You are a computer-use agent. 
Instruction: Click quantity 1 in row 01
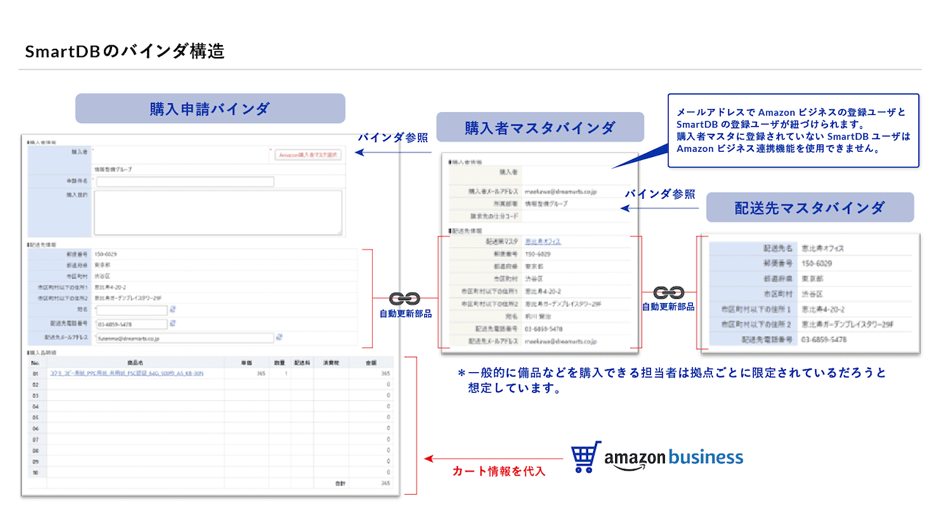tap(286, 374)
